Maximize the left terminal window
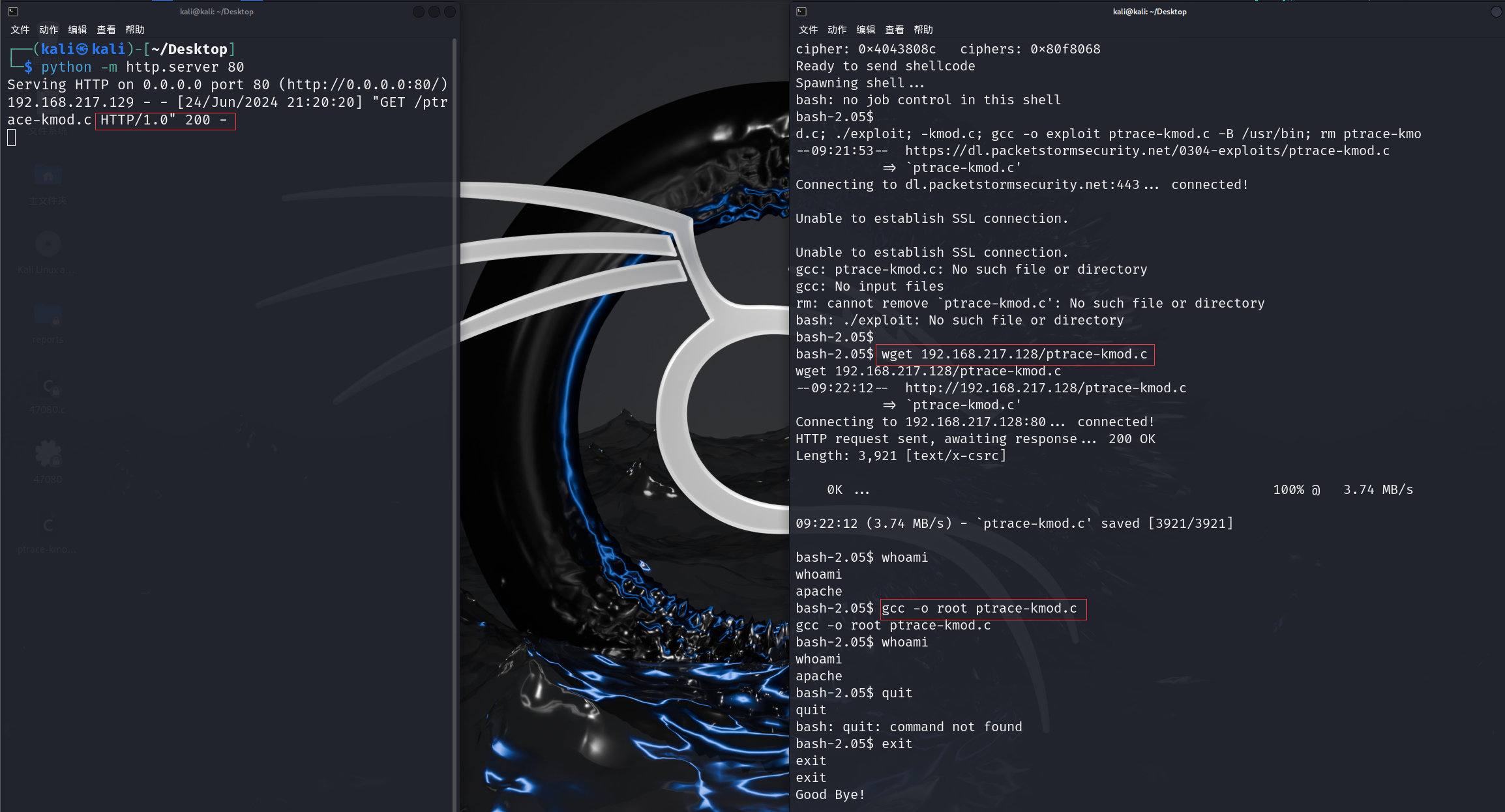 click(434, 12)
